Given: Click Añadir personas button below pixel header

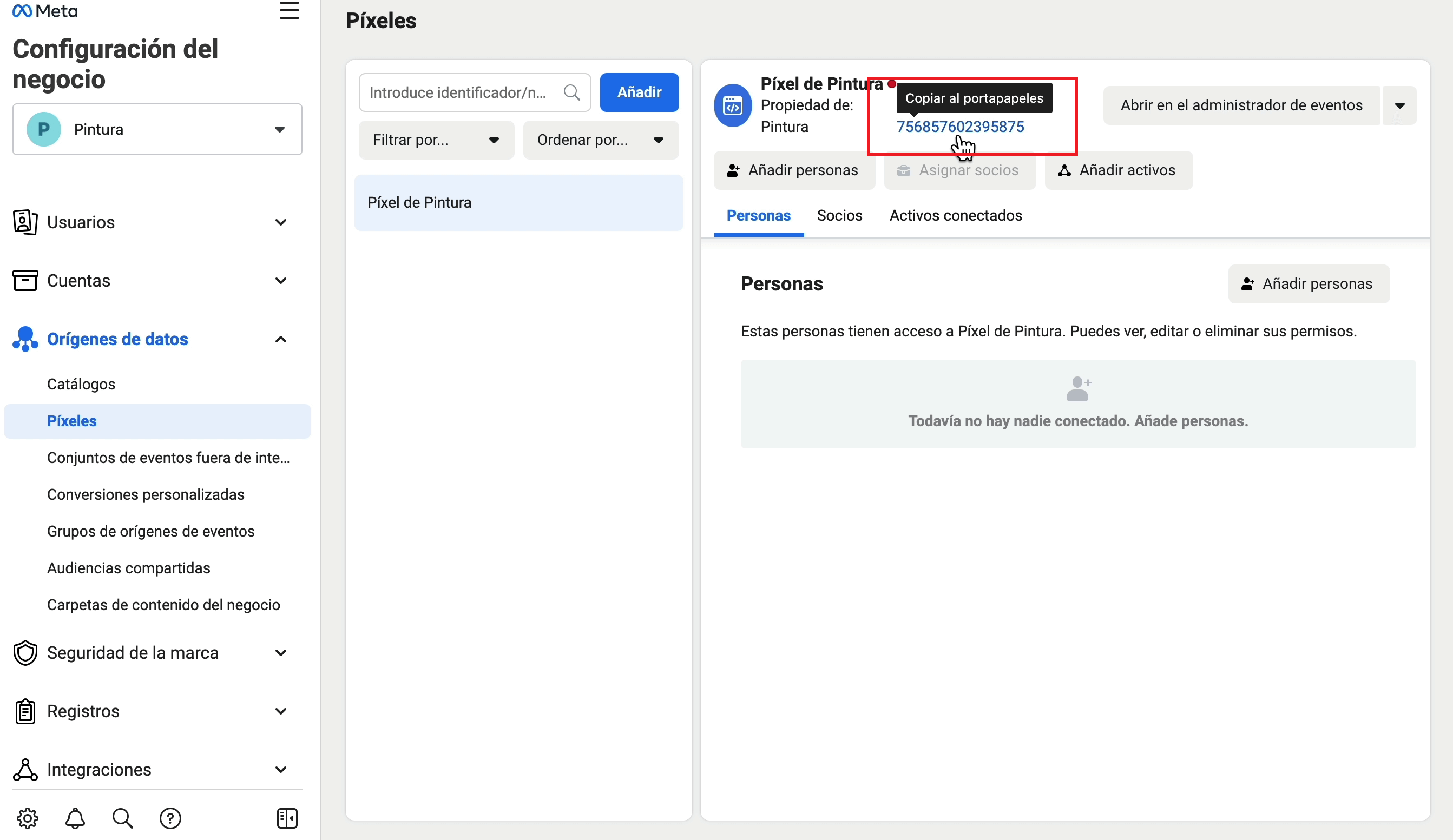Looking at the screenshot, I should (x=794, y=170).
